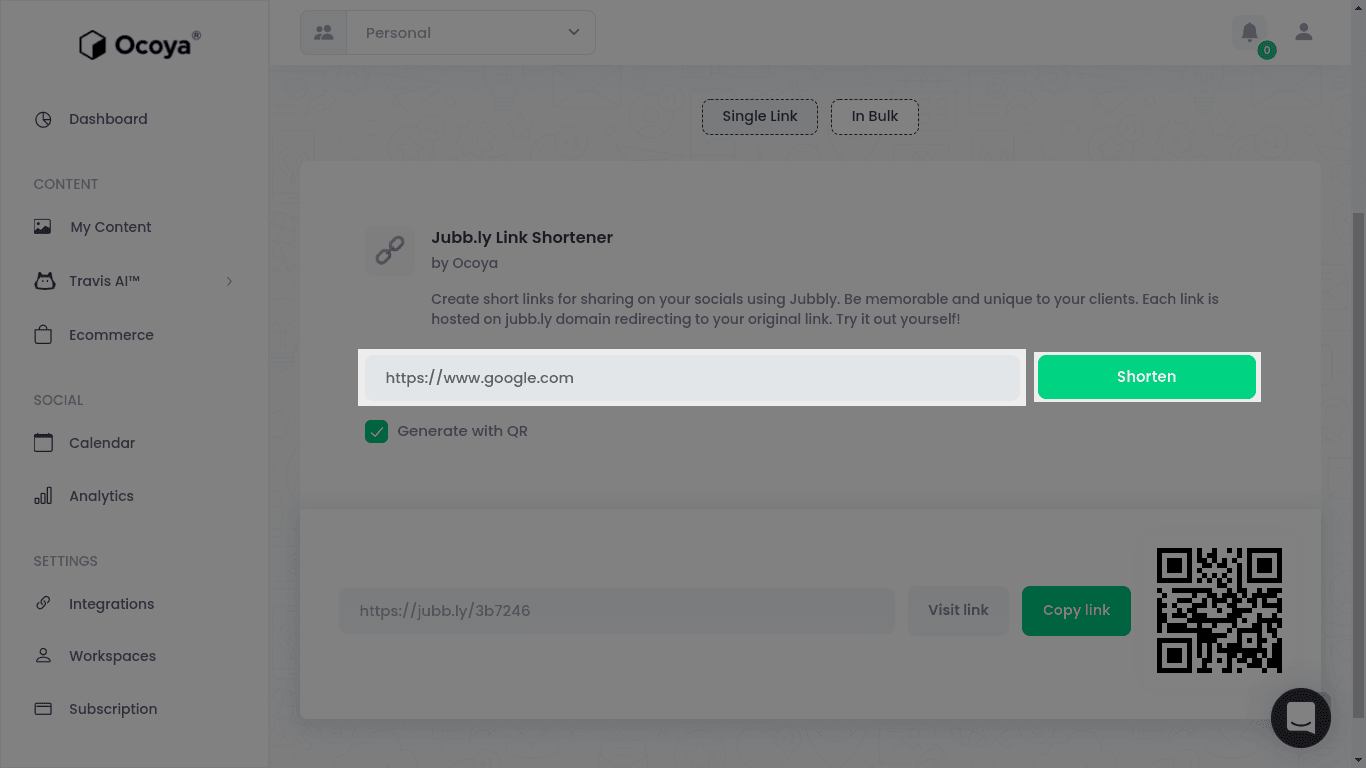The width and height of the screenshot is (1366, 768).
Task: Click the Ocoya logo
Action: 140,44
